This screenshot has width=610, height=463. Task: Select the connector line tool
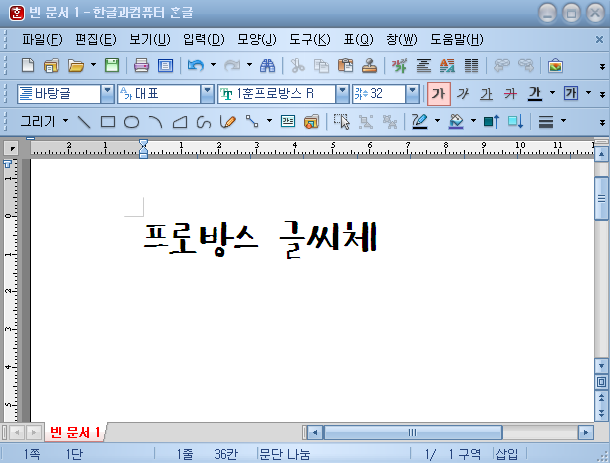point(252,122)
